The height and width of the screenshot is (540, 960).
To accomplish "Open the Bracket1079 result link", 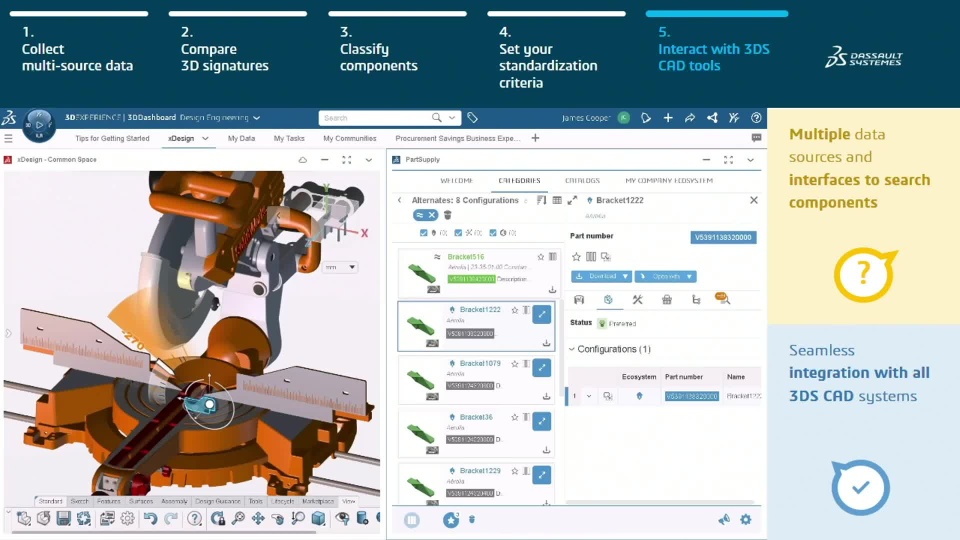I will 480,364.
